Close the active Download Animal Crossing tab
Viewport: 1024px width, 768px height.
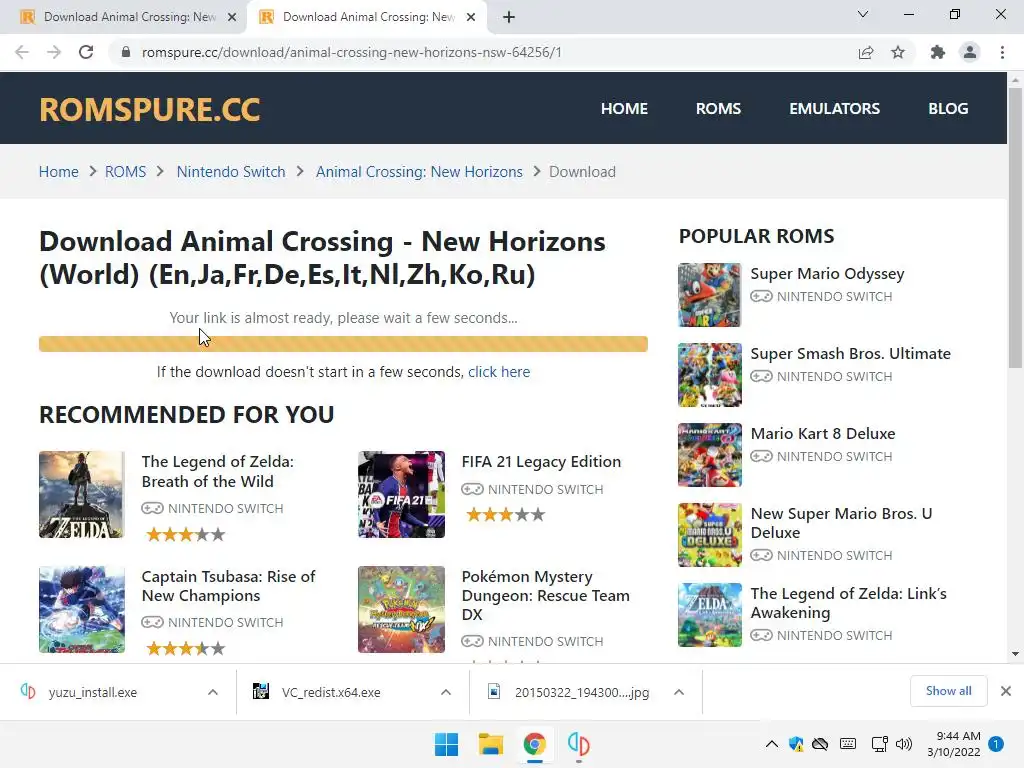(471, 17)
